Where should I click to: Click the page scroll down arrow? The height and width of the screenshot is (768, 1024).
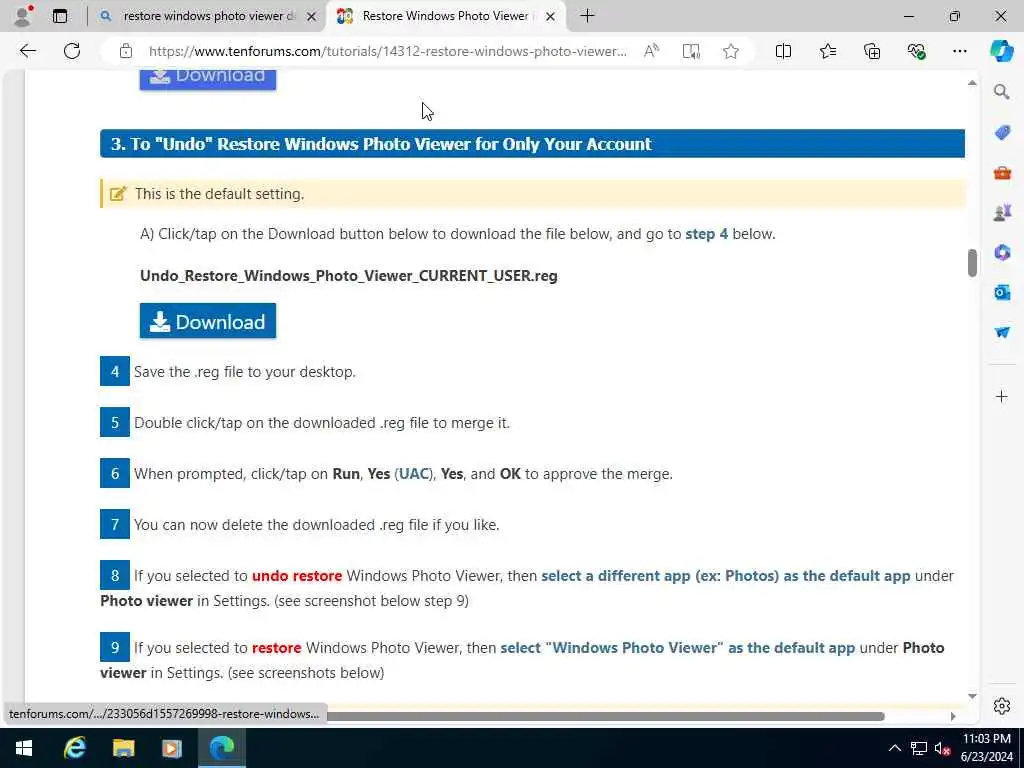pos(972,696)
